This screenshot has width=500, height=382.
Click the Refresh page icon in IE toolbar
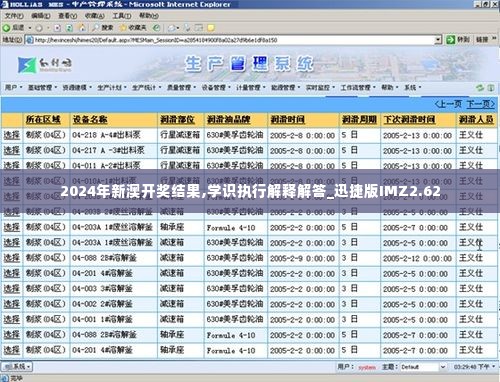point(69,28)
